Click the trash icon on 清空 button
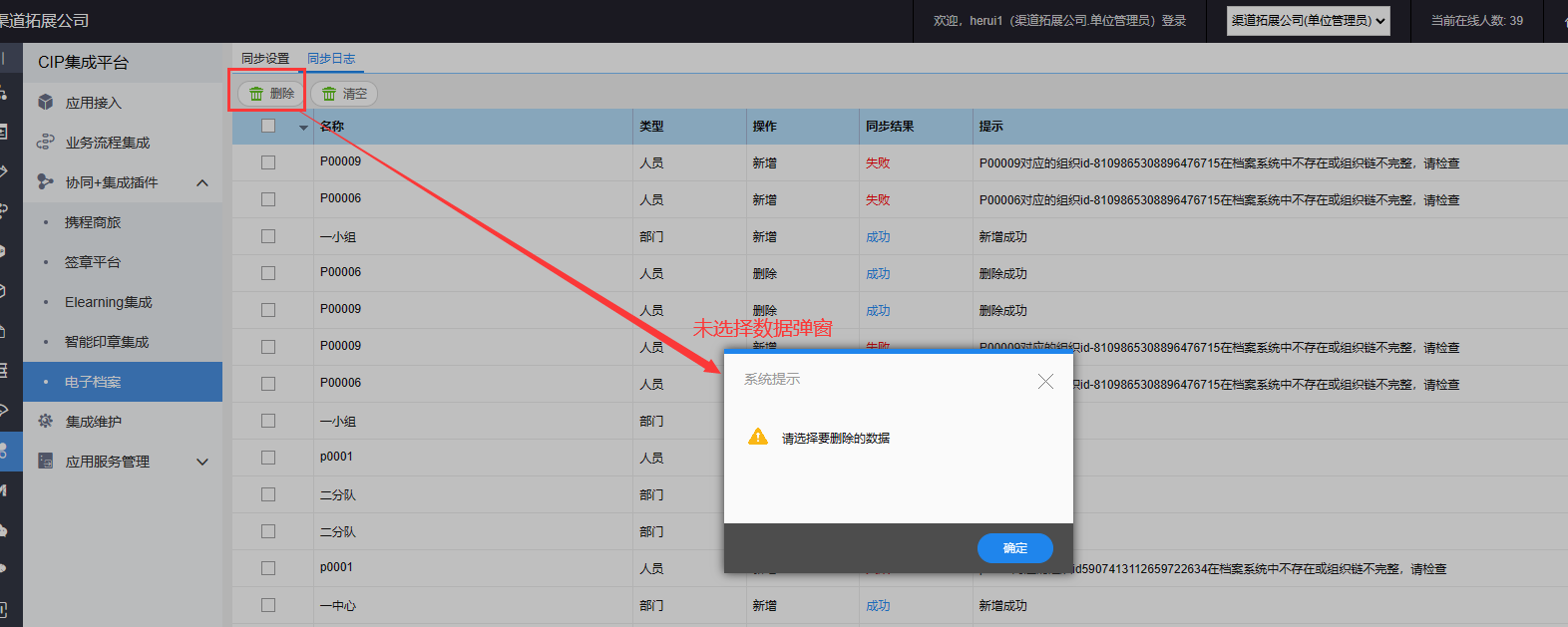 point(329,94)
